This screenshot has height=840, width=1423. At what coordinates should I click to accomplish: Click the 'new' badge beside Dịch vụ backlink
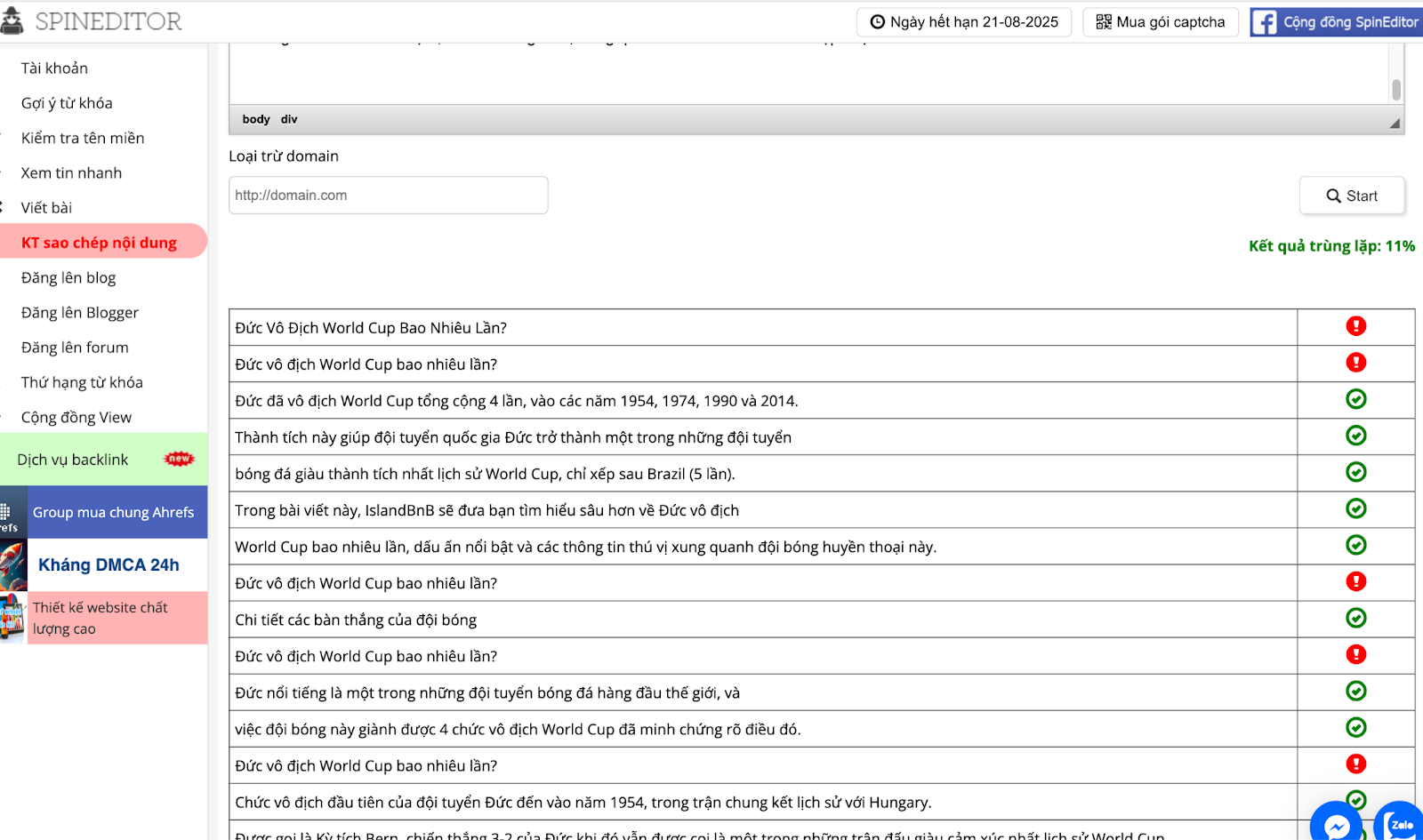coord(179,459)
